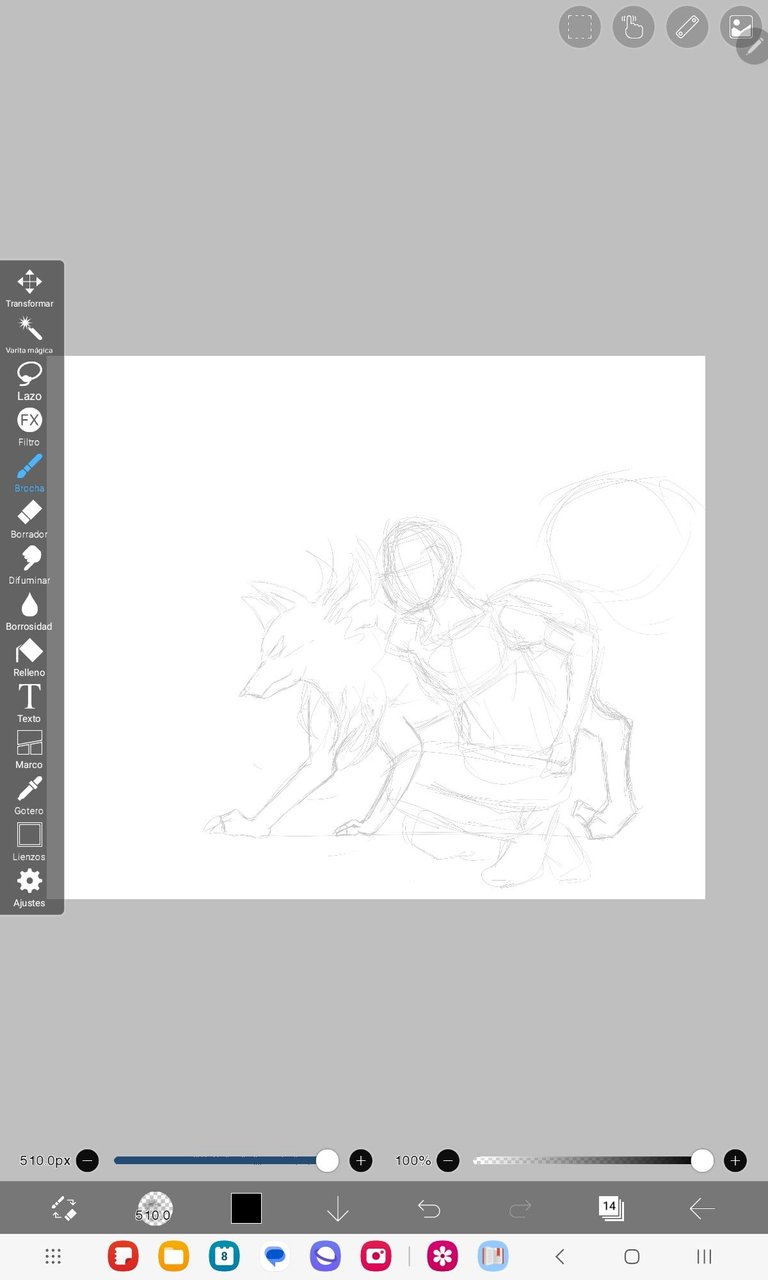Open the material image icon at top
The image size is (768, 1280).
click(740, 27)
